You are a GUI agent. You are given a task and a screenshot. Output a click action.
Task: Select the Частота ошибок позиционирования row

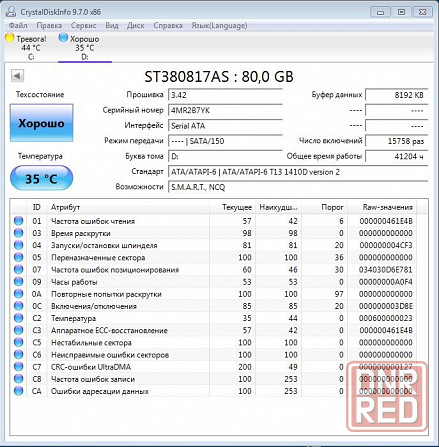point(214,270)
